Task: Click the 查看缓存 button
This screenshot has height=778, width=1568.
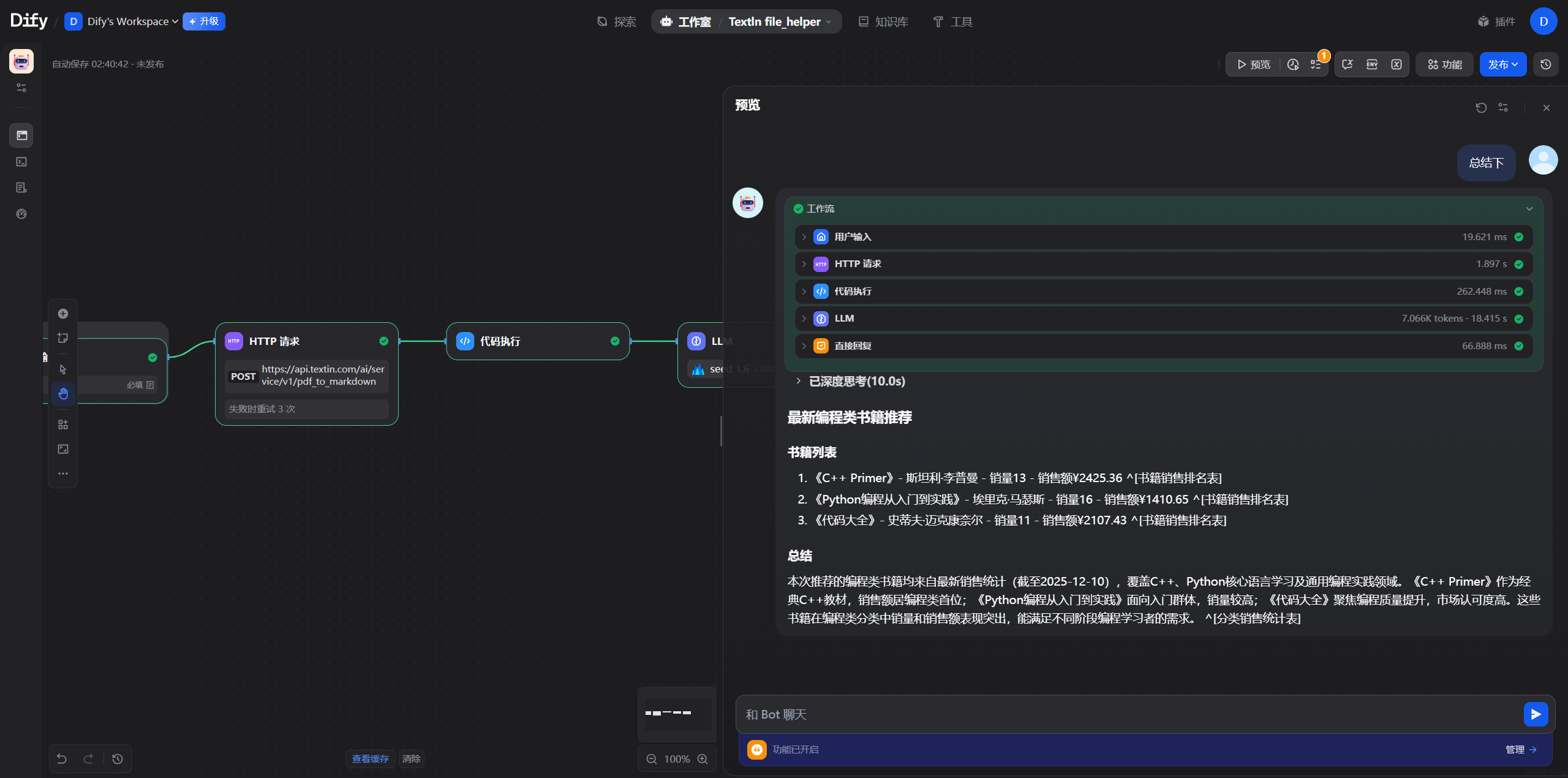Action: [370, 759]
